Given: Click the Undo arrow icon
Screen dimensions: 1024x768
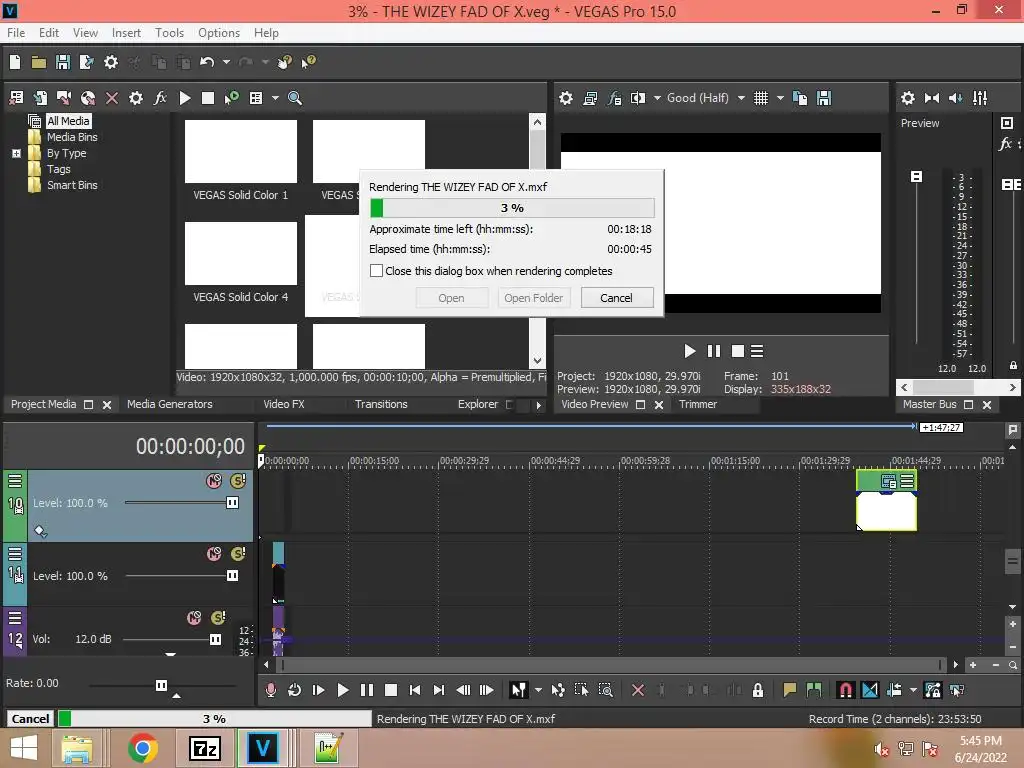Looking at the screenshot, I should (x=207, y=62).
